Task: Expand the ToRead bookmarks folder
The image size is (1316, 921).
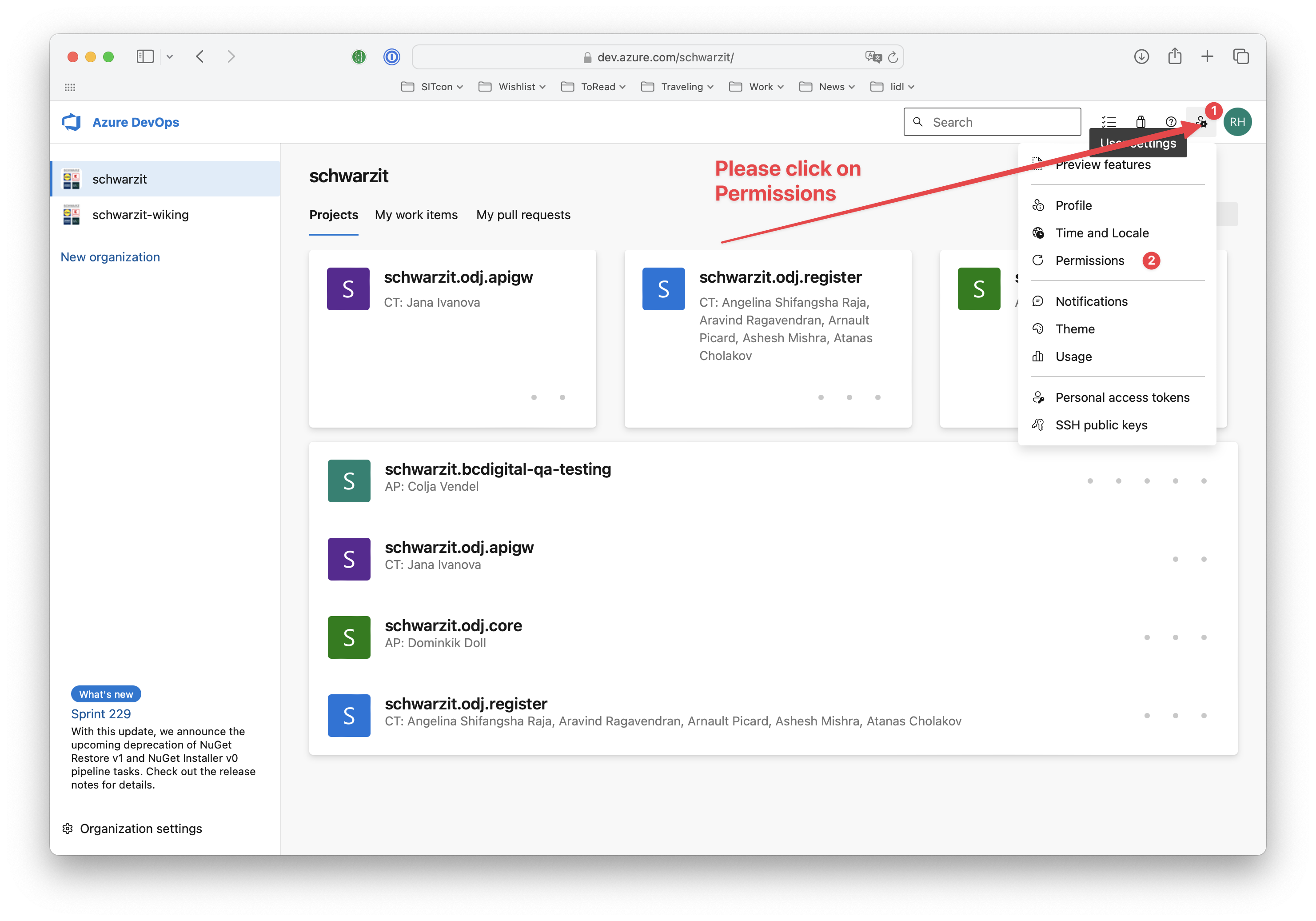Action: (593, 87)
